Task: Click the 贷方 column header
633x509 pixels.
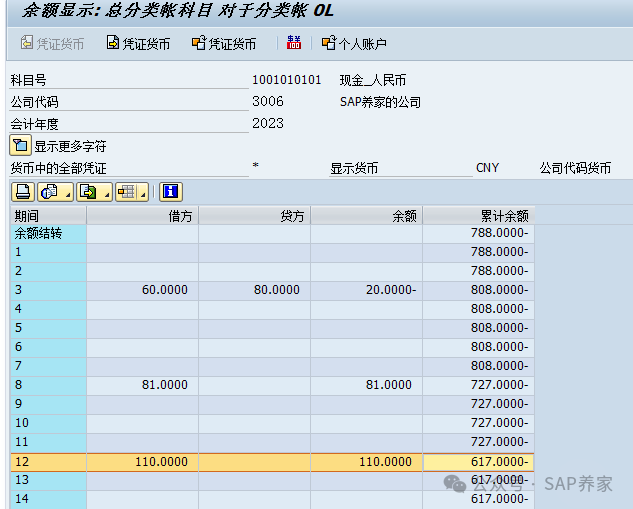Action: coord(255,216)
